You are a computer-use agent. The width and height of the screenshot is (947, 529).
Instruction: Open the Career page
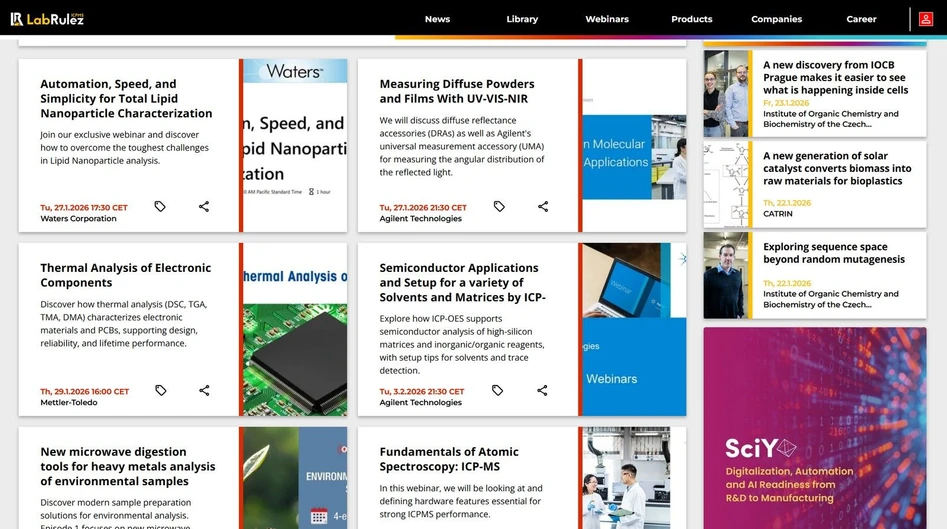pyautogui.click(x=861, y=19)
